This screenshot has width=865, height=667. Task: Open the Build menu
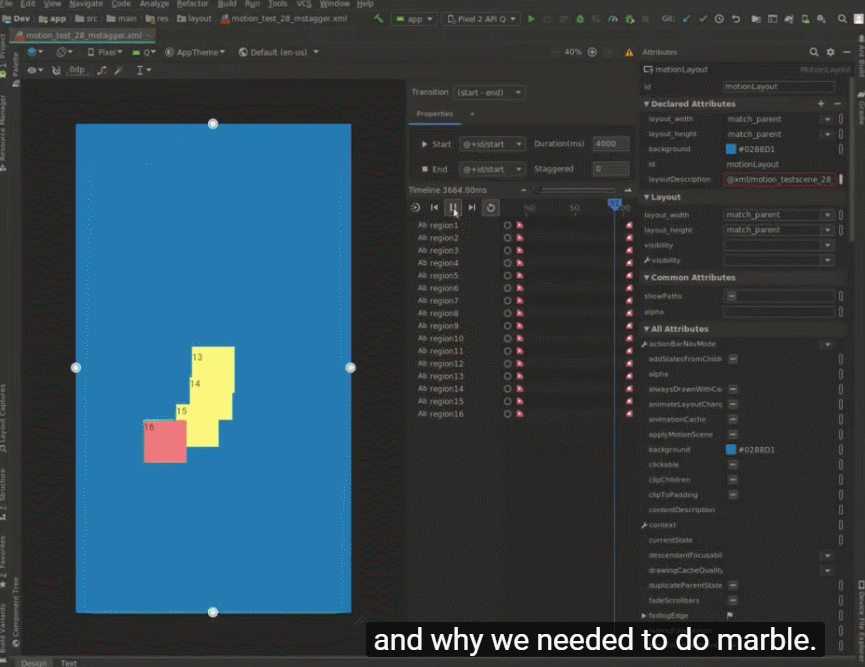coord(227,4)
